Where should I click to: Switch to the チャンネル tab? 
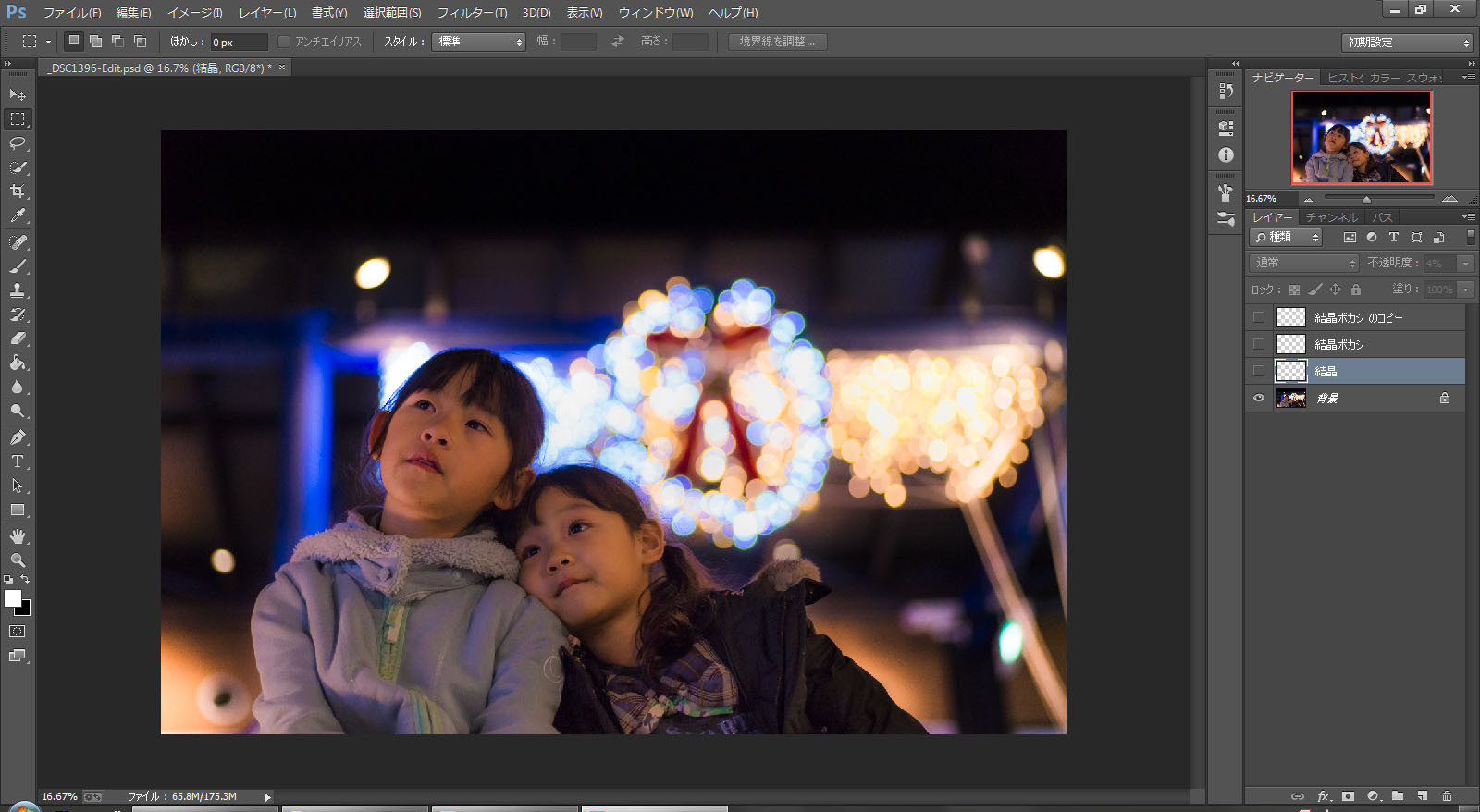pos(1331,217)
